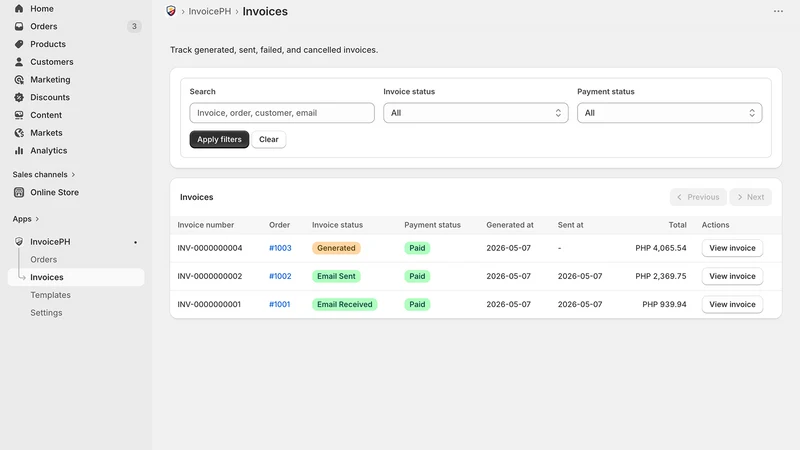Screen dimensions: 800x450
Task: Click the Home house icon
Action: [19, 9]
